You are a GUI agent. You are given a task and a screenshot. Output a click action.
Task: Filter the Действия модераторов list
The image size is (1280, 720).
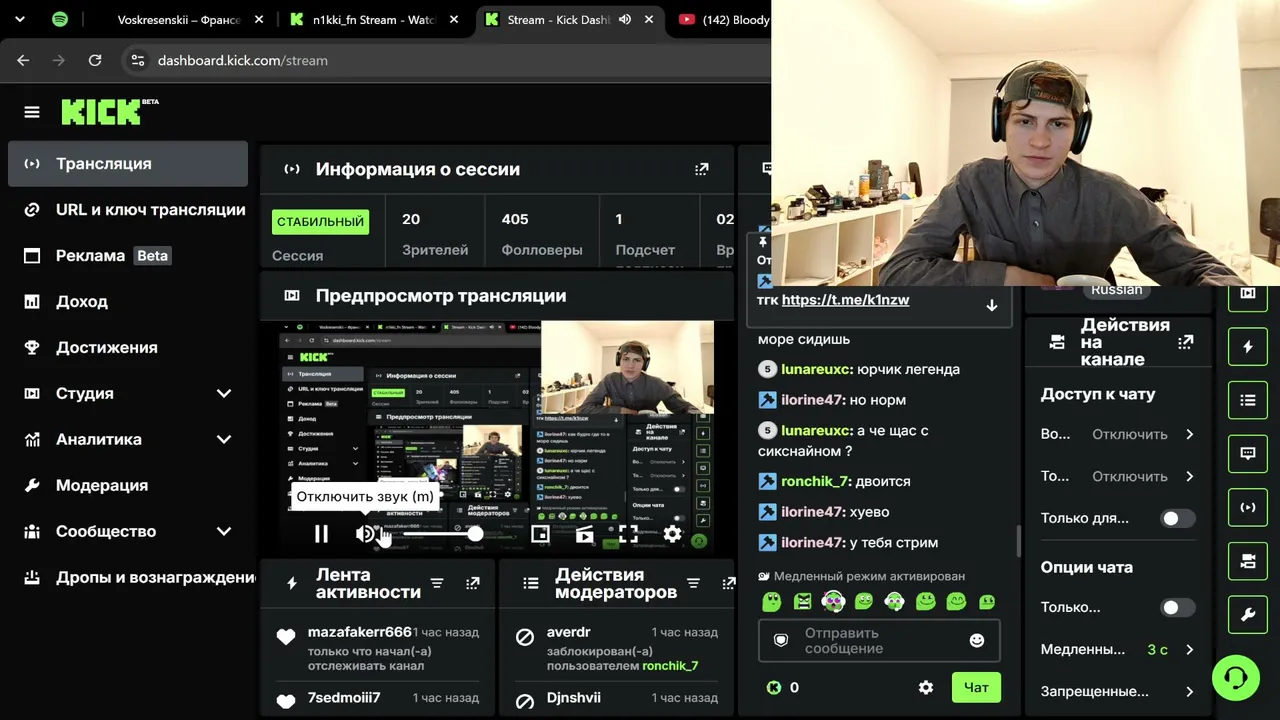[x=692, y=583]
